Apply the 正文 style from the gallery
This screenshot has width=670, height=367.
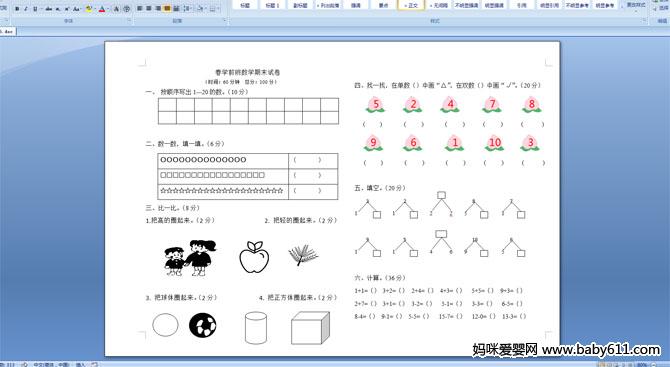coord(411,5)
